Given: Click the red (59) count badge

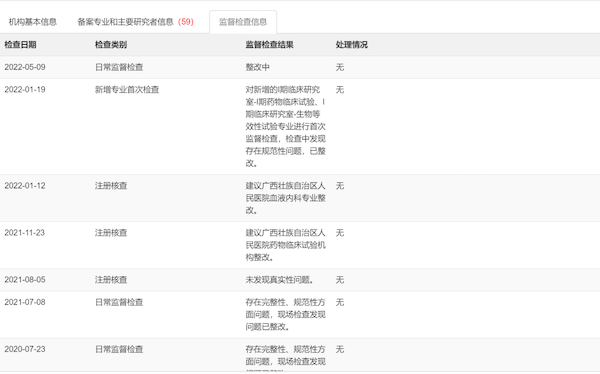Looking at the screenshot, I should click(186, 22).
